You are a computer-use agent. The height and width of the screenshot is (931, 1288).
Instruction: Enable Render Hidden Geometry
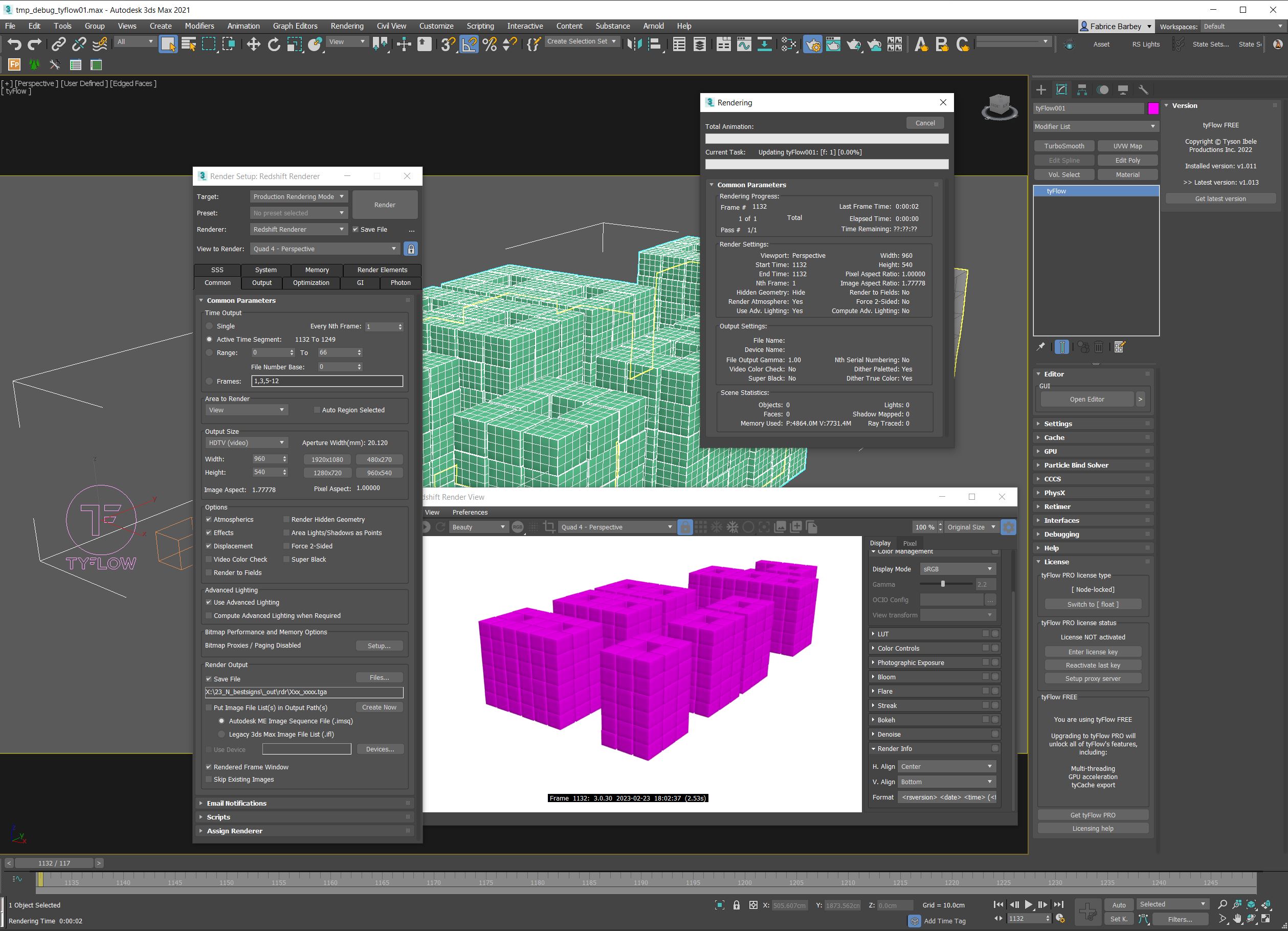[286, 520]
